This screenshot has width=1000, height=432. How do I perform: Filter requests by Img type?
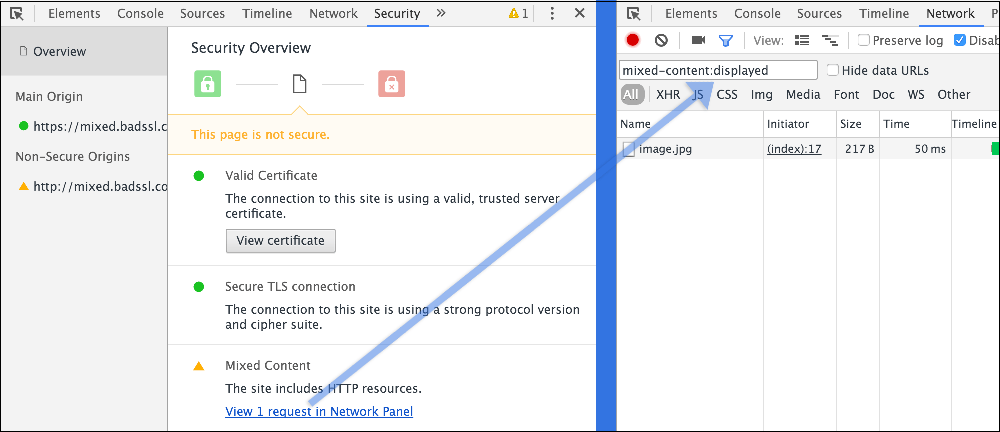(761, 94)
